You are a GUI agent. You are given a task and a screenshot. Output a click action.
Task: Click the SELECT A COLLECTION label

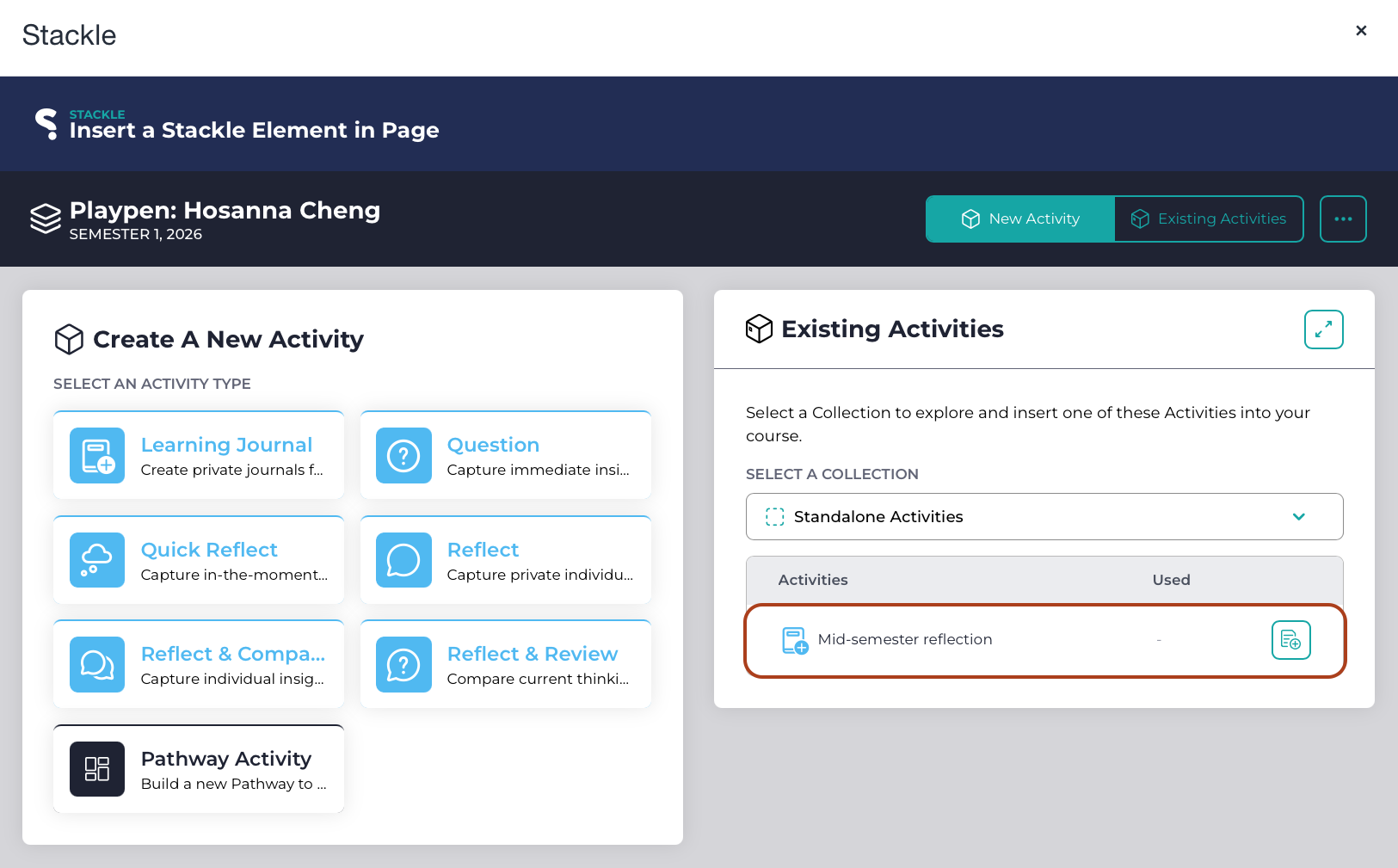click(832, 474)
